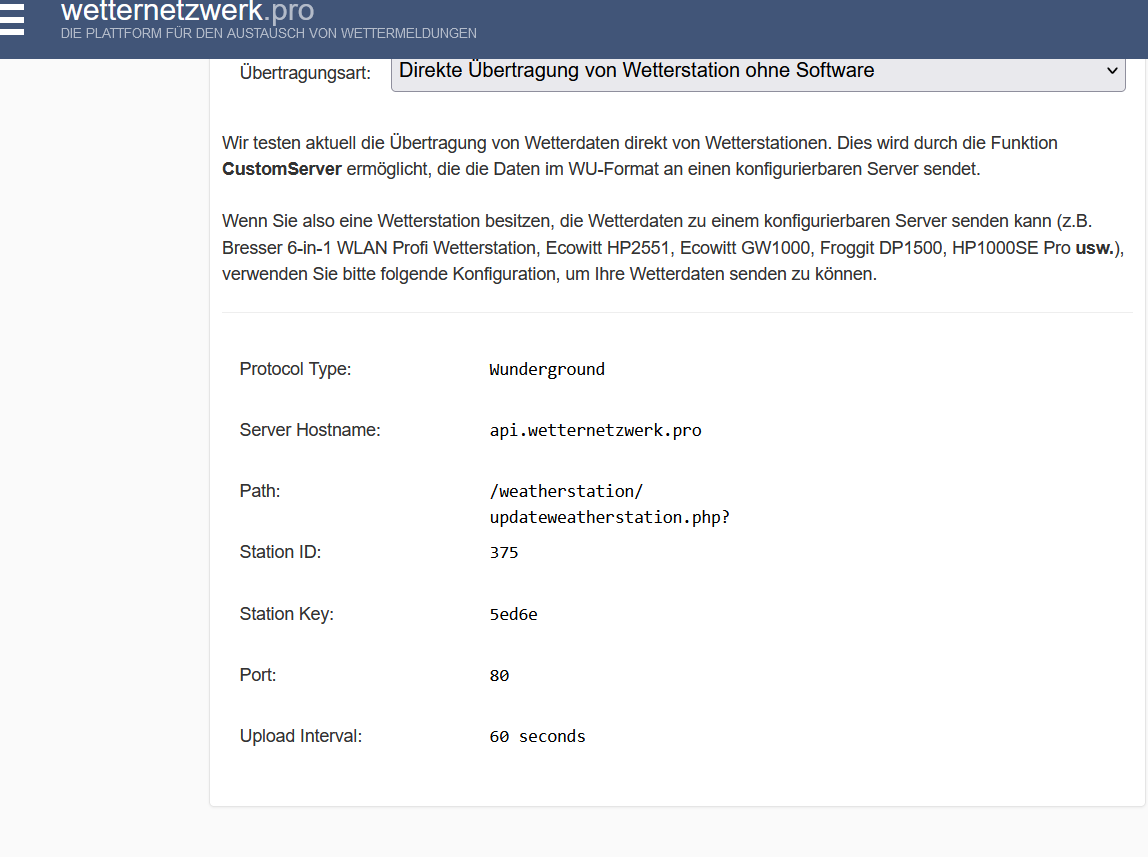This screenshot has height=857, width=1148.
Task: Click the site tagline under the logo
Action: pos(268,33)
